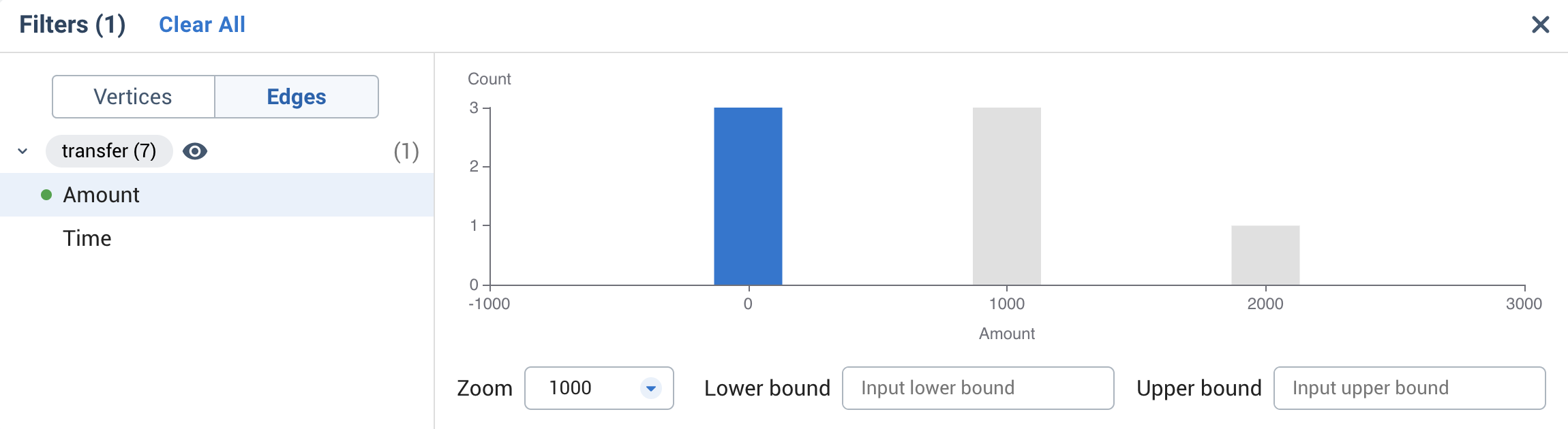Close the Filters panel
The height and width of the screenshot is (429, 1568).
point(1541,25)
